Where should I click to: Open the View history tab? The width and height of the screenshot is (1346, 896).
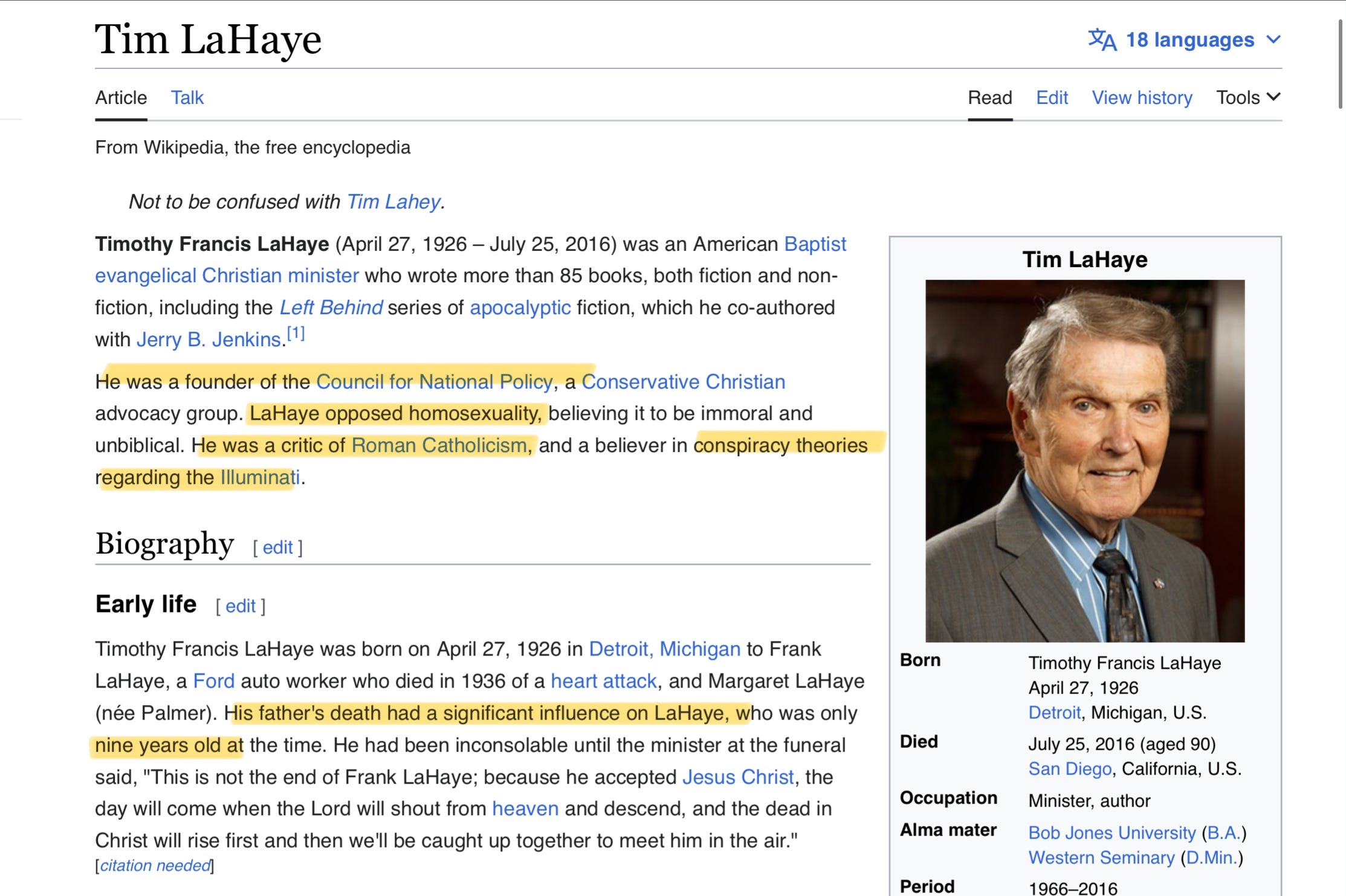[1142, 97]
